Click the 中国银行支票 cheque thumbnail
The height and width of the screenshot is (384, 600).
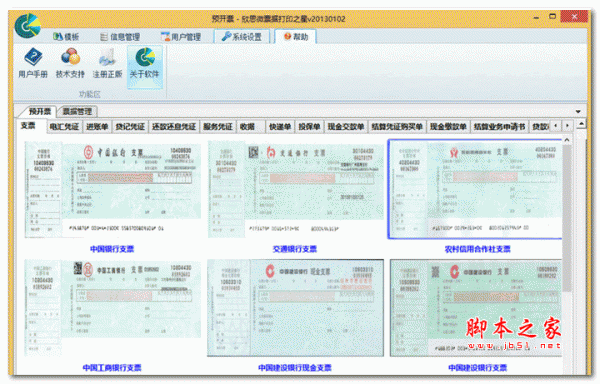tap(113, 189)
